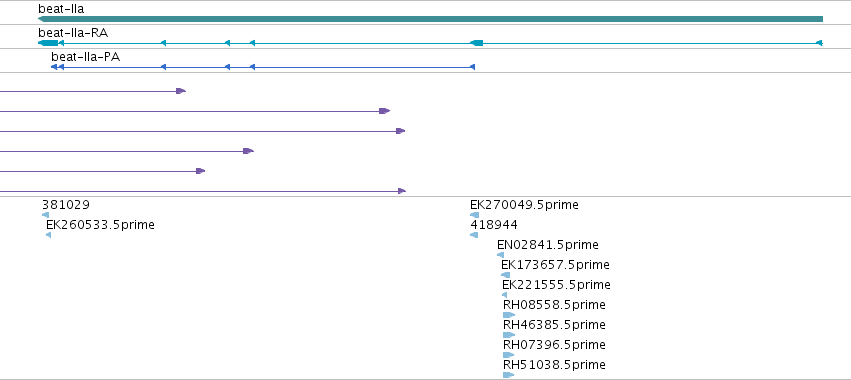Click the EN02841.5prime EST marker

tap(500, 255)
